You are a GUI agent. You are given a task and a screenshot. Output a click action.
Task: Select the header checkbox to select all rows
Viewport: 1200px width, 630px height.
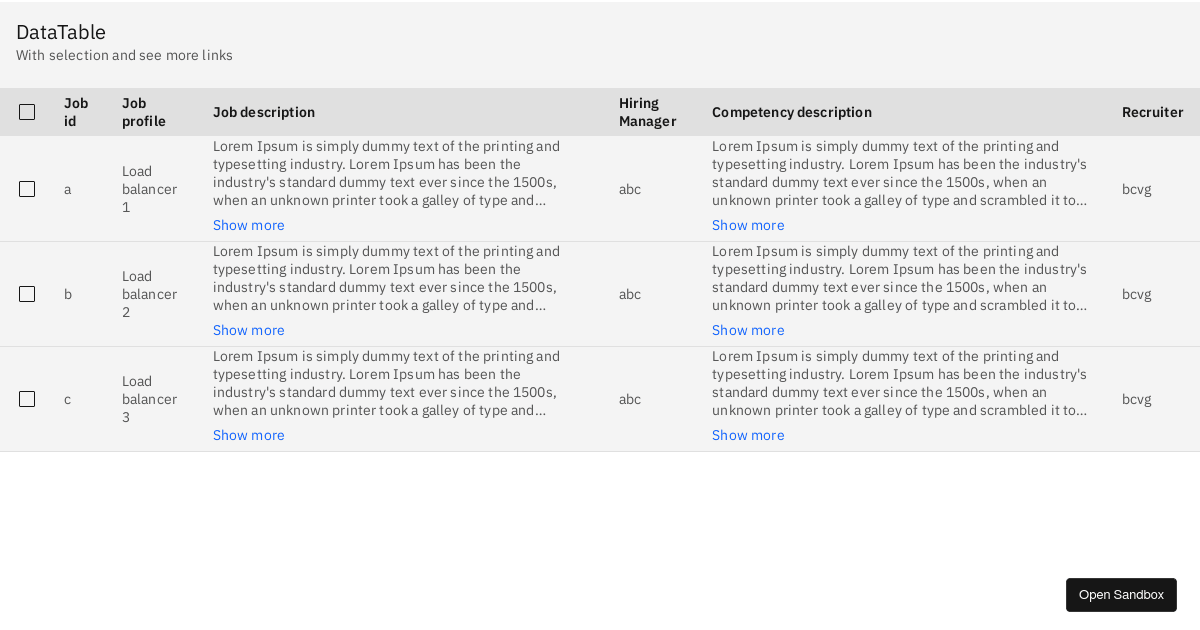click(27, 112)
